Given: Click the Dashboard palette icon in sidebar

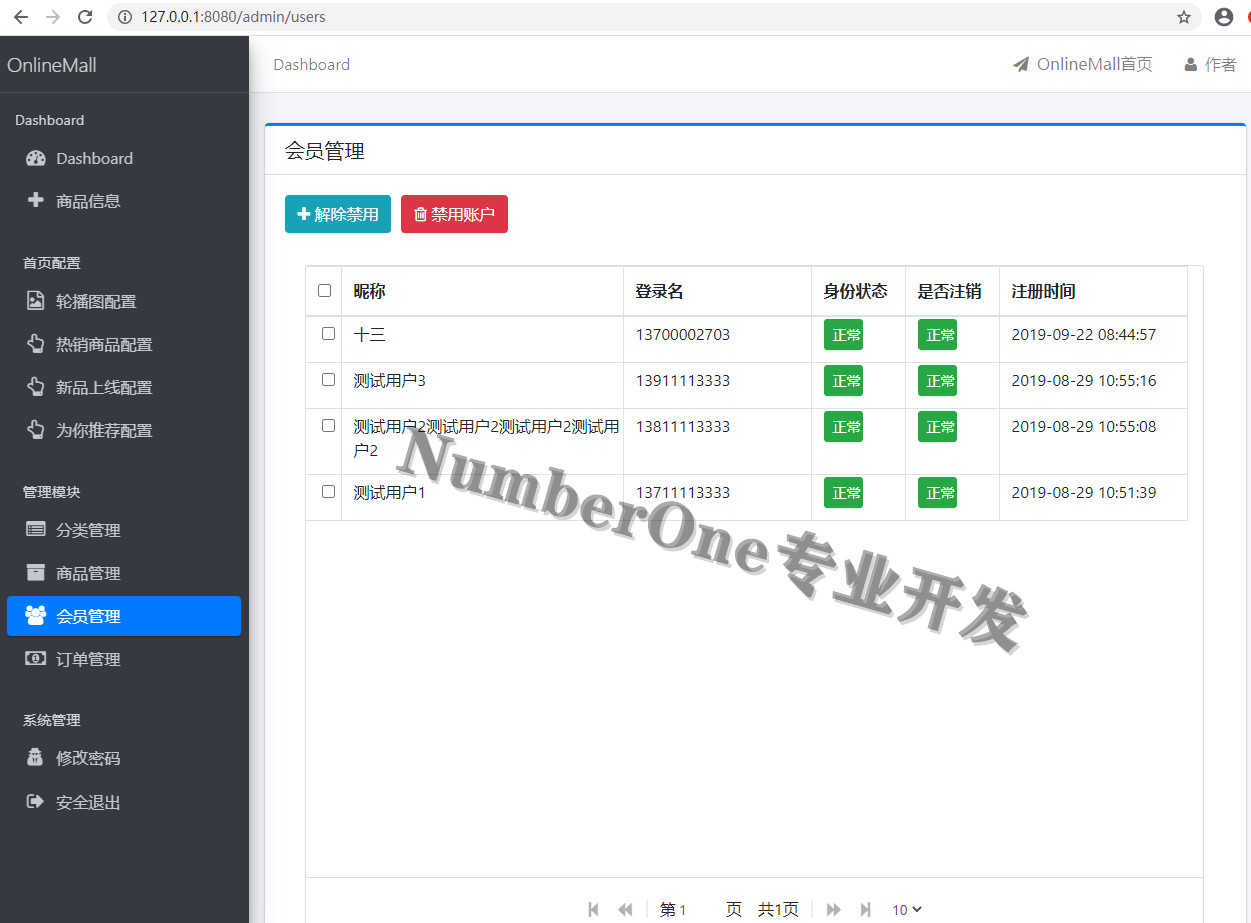Looking at the screenshot, I should pos(36,158).
